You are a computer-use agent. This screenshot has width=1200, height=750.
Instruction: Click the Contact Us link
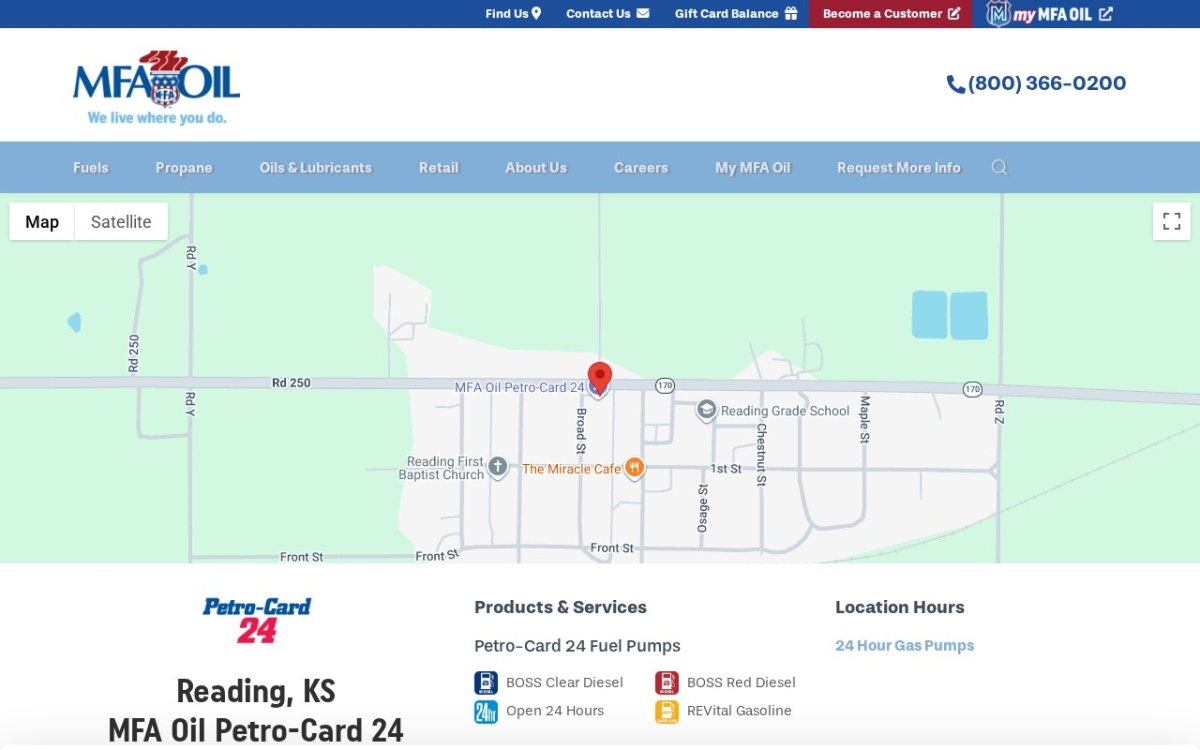click(x=607, y=13)
